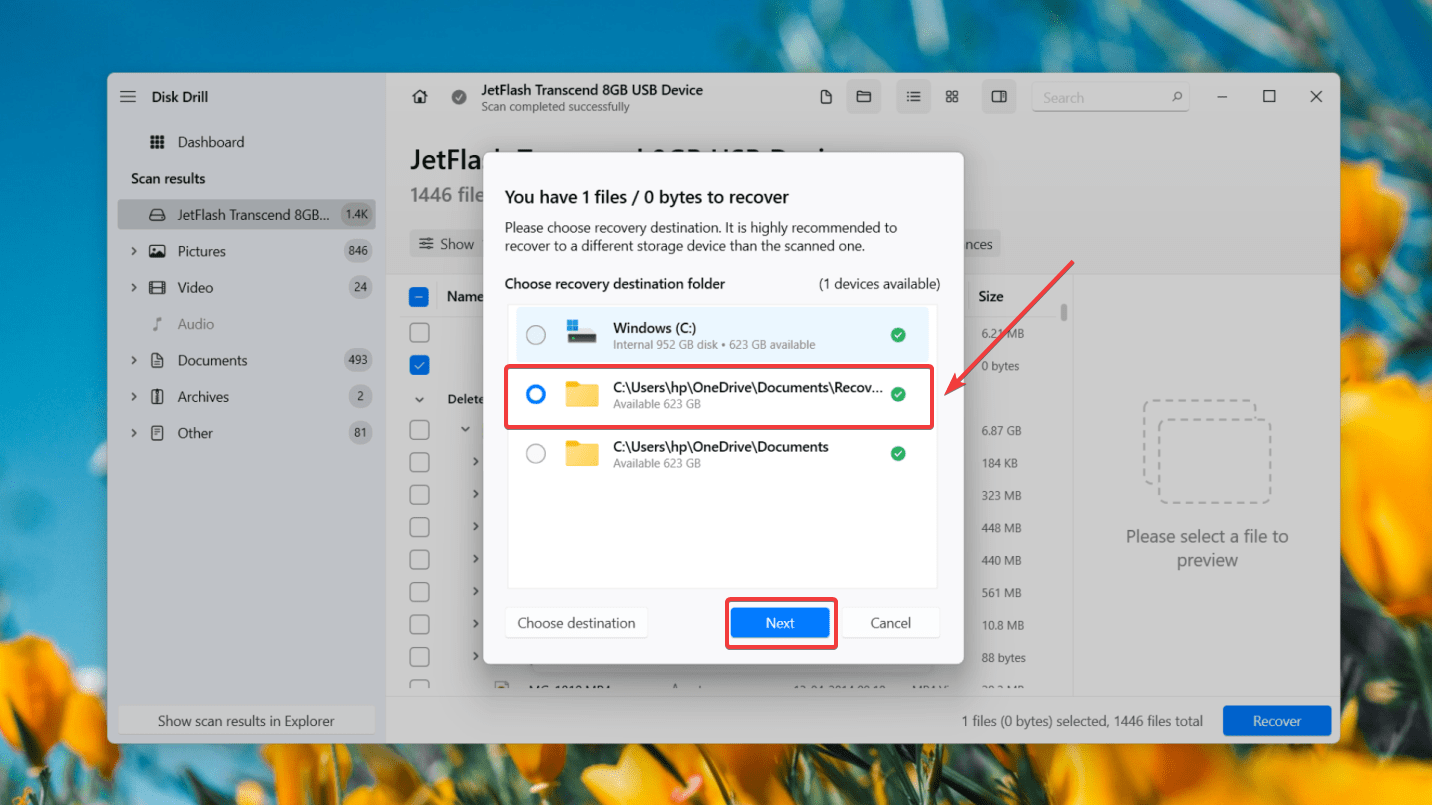Image resolution: width=1432 pixels, height=805 pixels.
Task: Click the folder icon for OneDrive\Documents
Action: [x=582, y=454]
